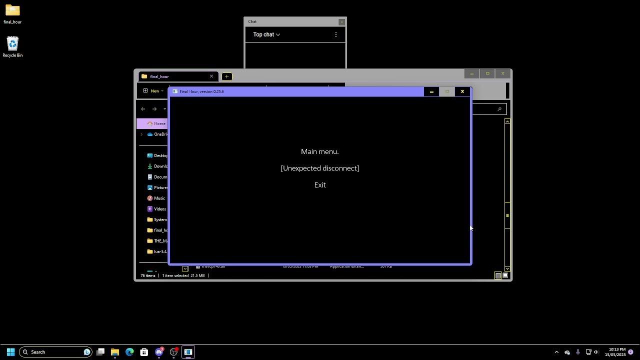Click the Explorer vertical scrollbar thumb
This screenshot has width=640, height=360.
click(507, 216)
